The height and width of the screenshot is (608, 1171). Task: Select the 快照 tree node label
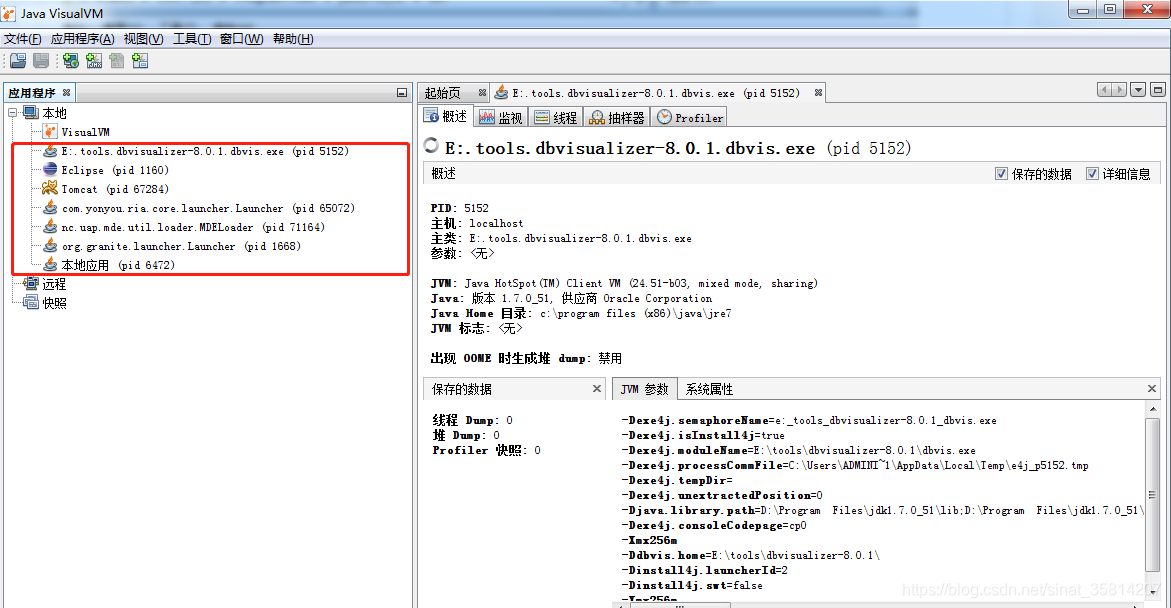pos(54,303)
